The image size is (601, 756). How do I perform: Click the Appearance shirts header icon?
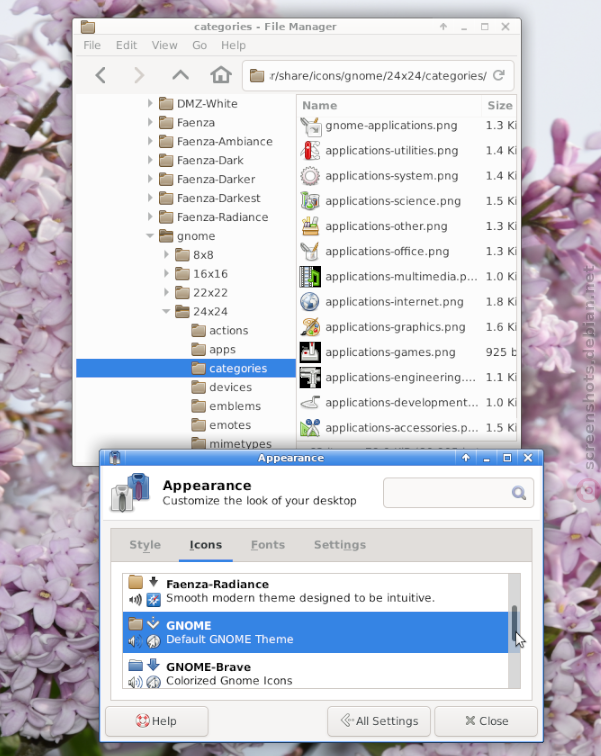click(130, 492)
